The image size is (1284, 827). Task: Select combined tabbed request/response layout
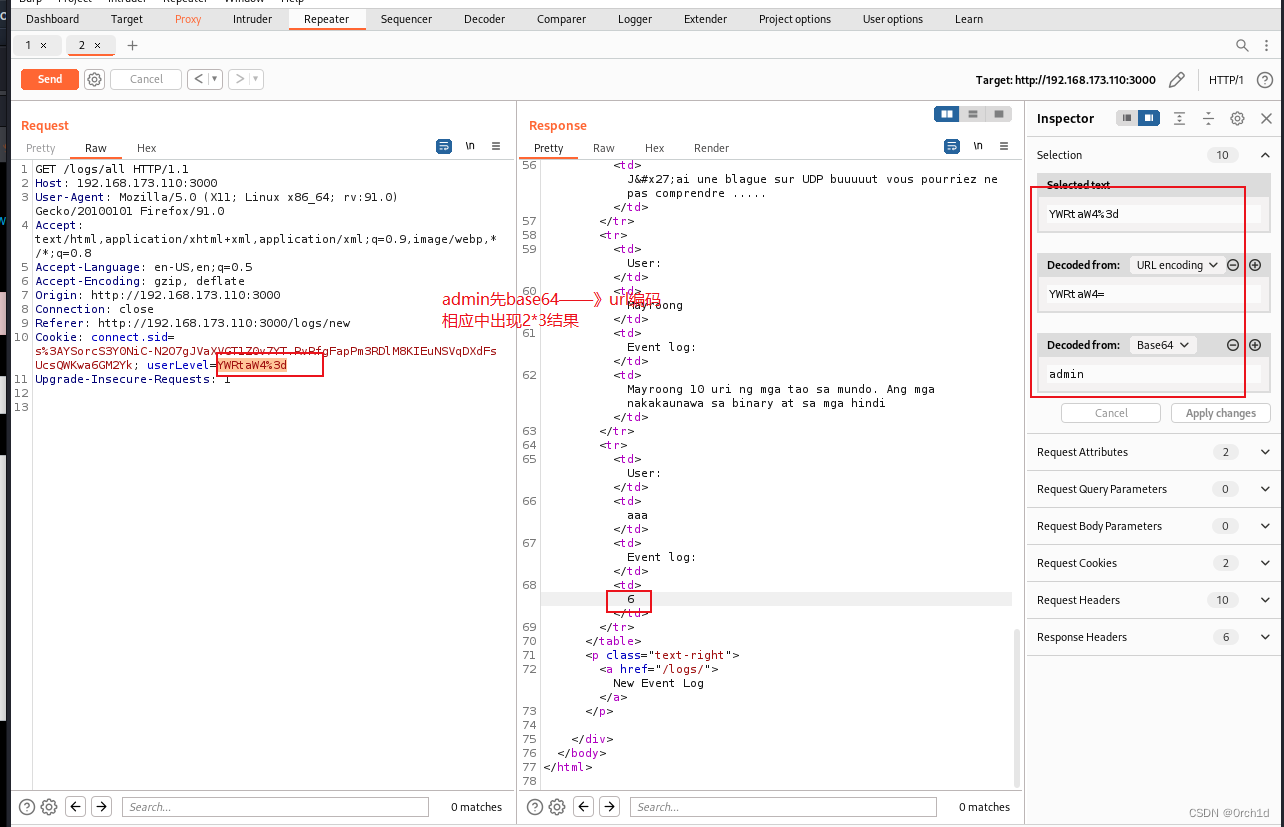[999, 114]
